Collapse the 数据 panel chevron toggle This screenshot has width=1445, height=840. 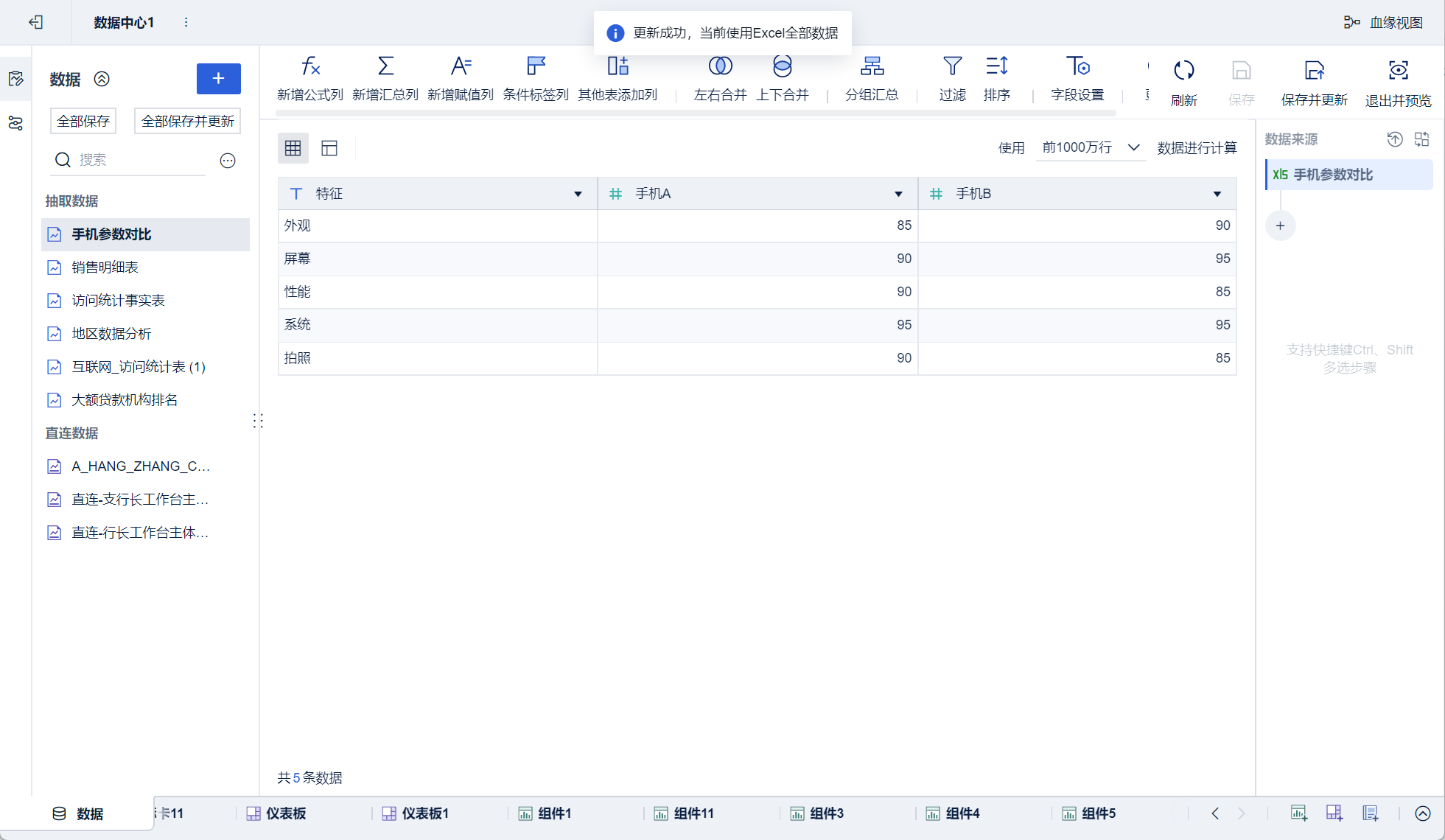point(102,79)
